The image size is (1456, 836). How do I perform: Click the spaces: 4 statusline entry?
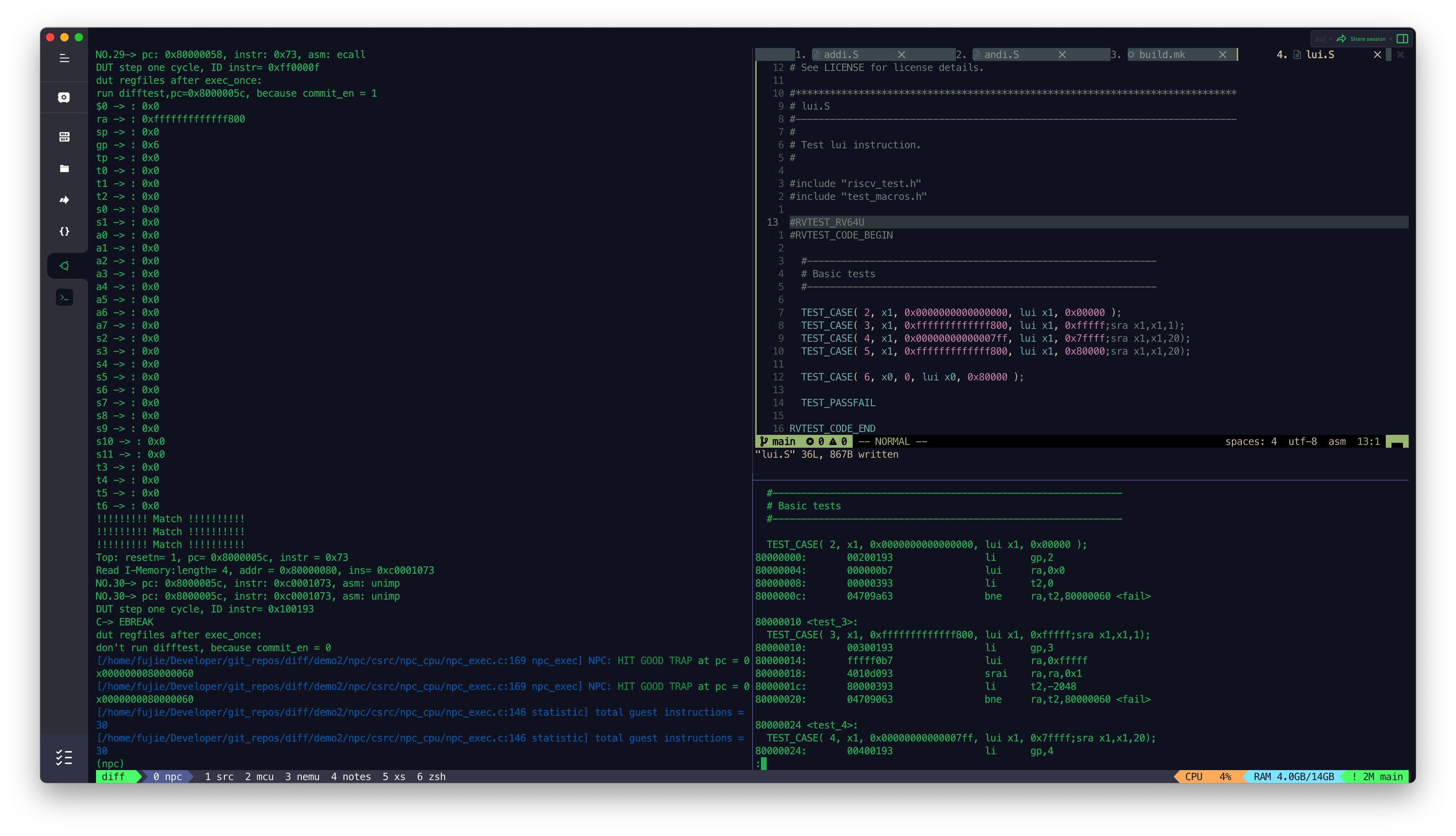tap(1250, 441)
